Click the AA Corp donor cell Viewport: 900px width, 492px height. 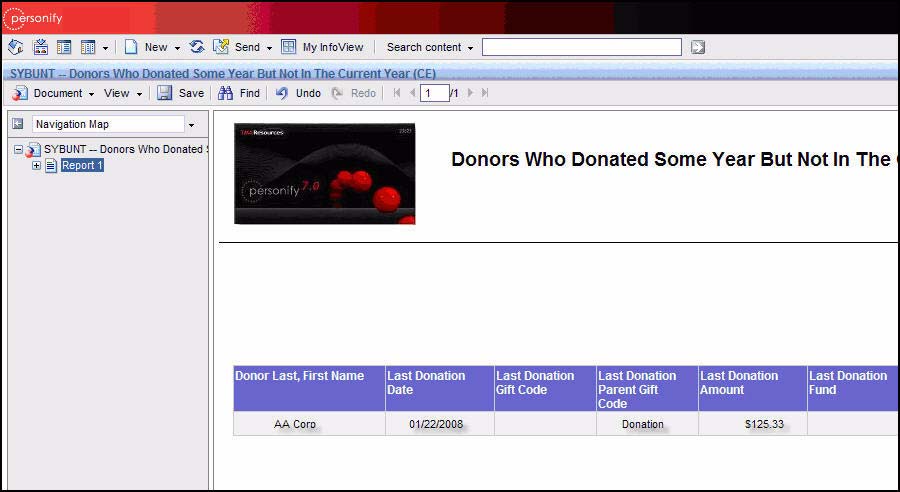[309, 424]
